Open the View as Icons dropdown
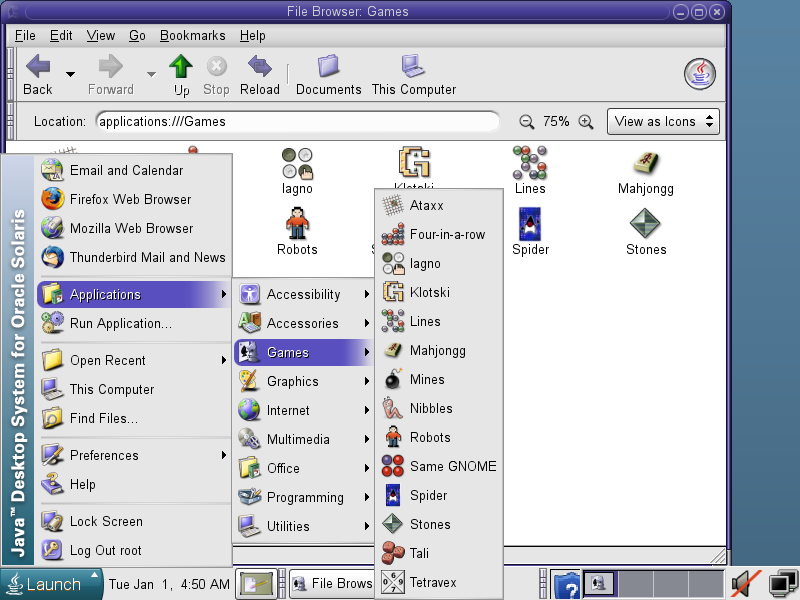Image resolution: width=800 pixels, height=600 pixels. click(x=663, y=121)
